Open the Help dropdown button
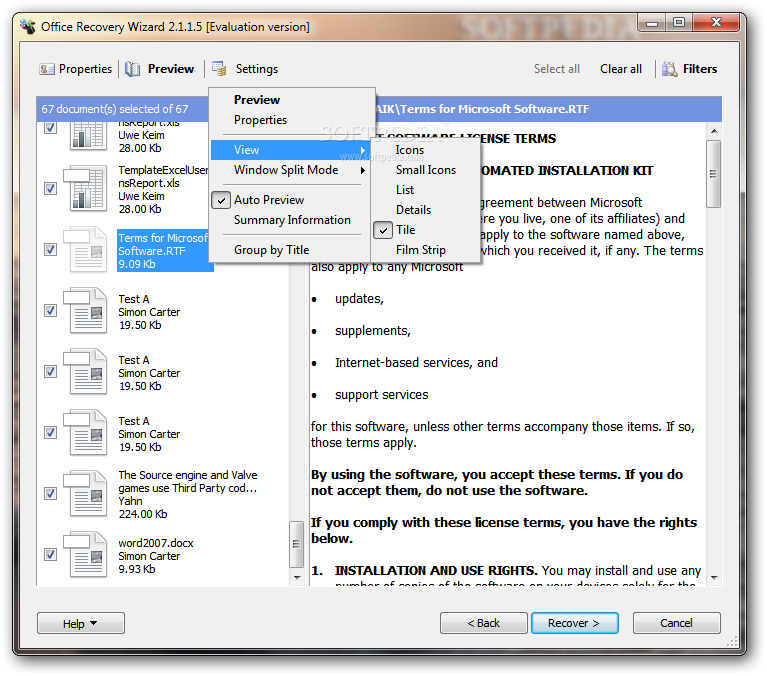 [81, 623]
